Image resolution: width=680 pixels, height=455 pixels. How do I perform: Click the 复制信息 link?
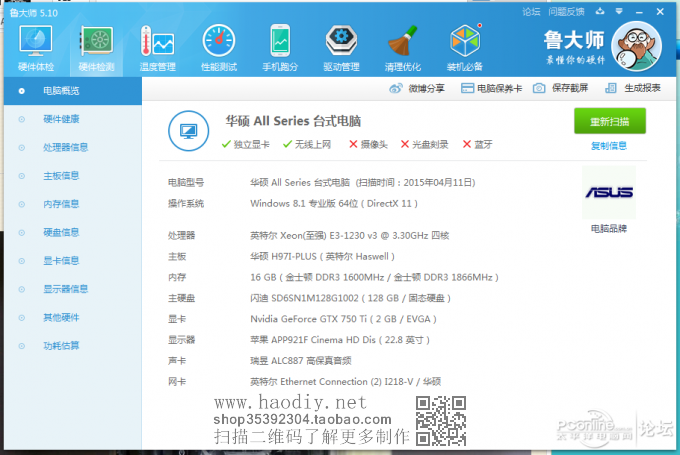609,146
